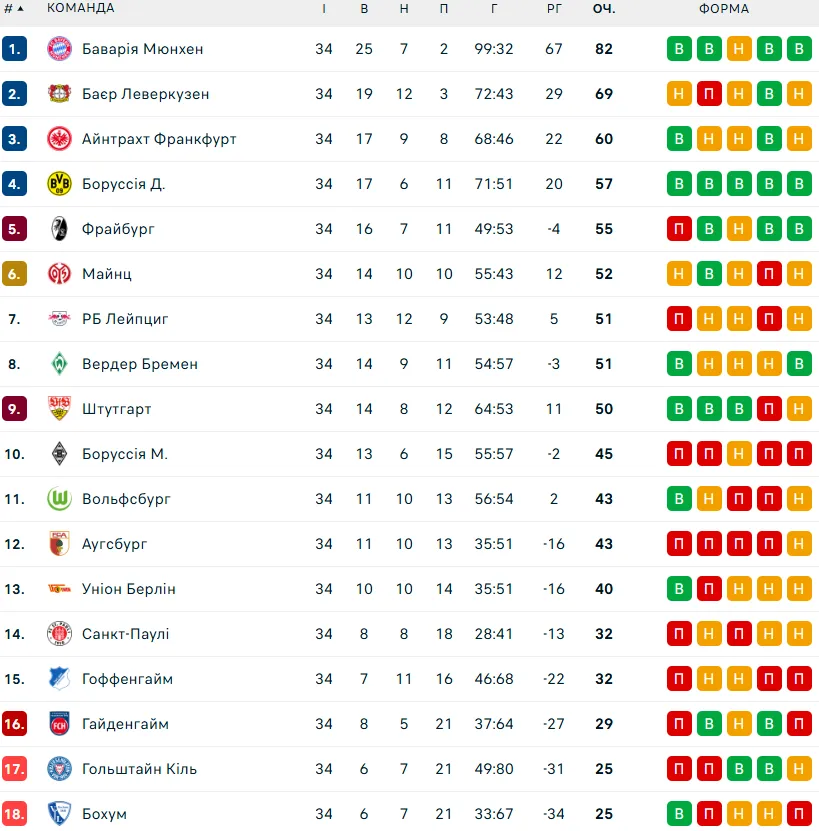Open Eintracht Frankfurt crest icon
Screen dimensions: 819x831
[x=59, y=139]
